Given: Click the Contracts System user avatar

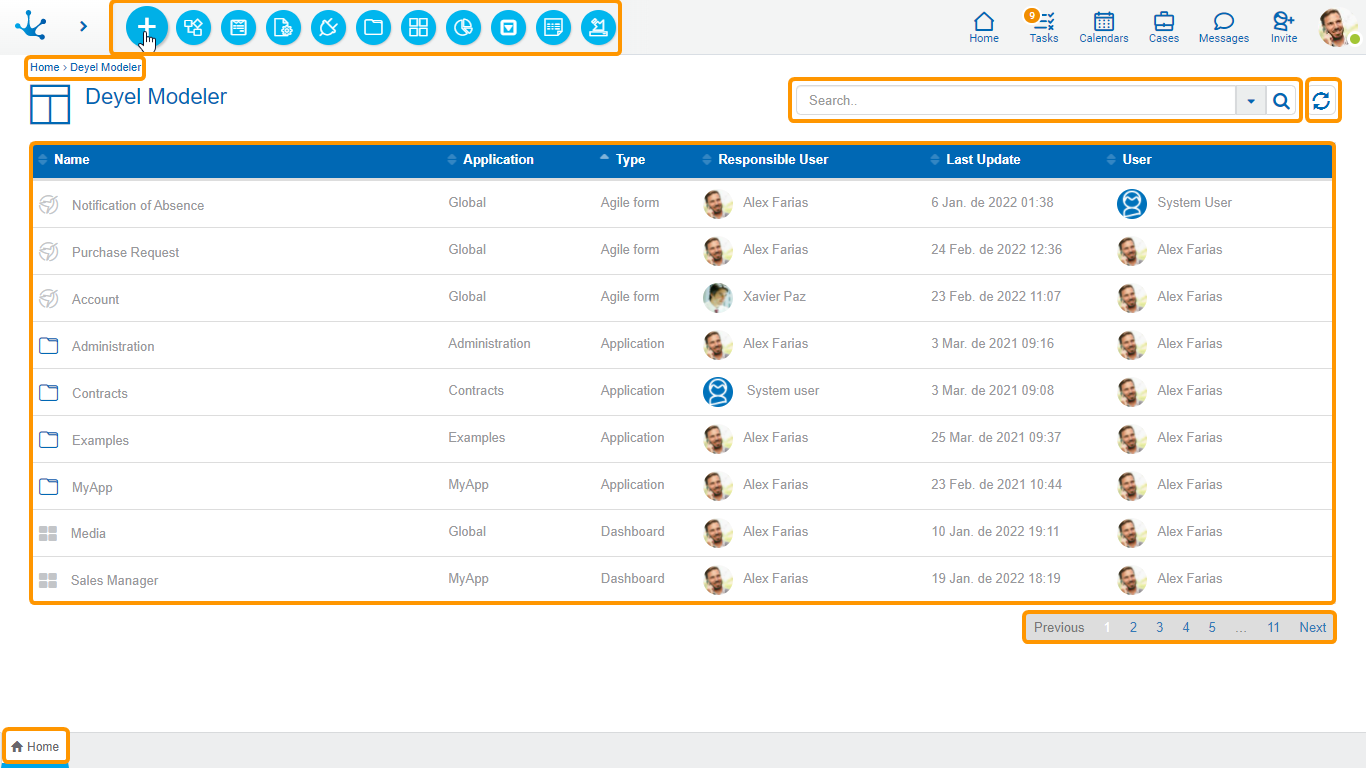Looking at the screenshot, I should [718, 391].
